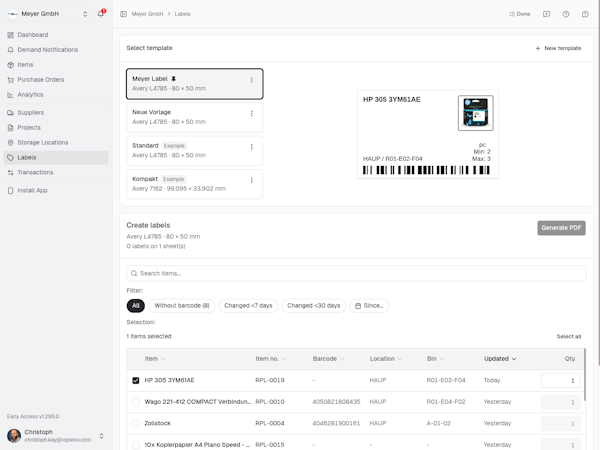Screen dimensions: 600x450
Task: Sort by Item column
Action: [155, 359]
